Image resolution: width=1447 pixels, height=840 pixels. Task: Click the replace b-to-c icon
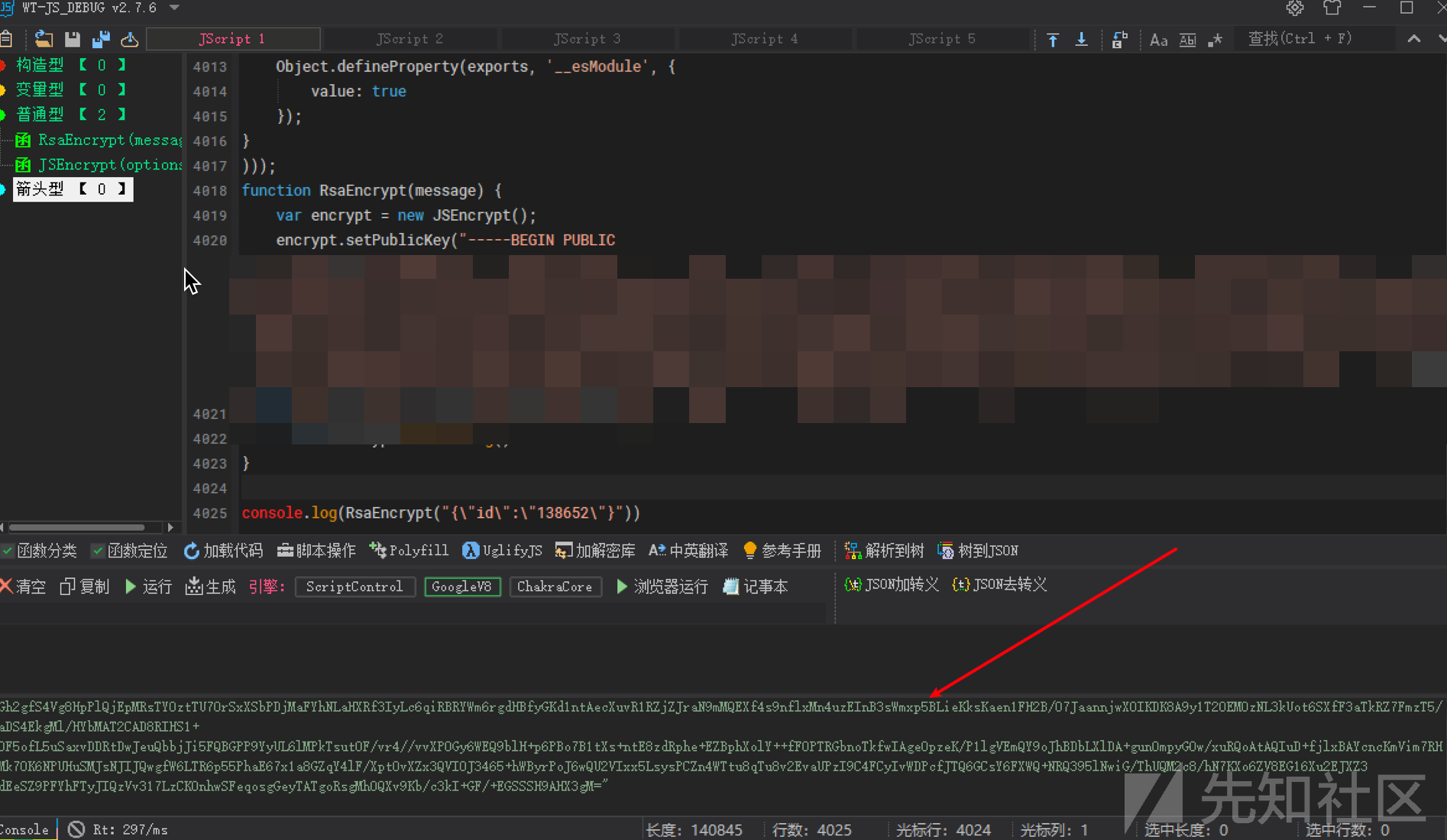pos(1120,40)
